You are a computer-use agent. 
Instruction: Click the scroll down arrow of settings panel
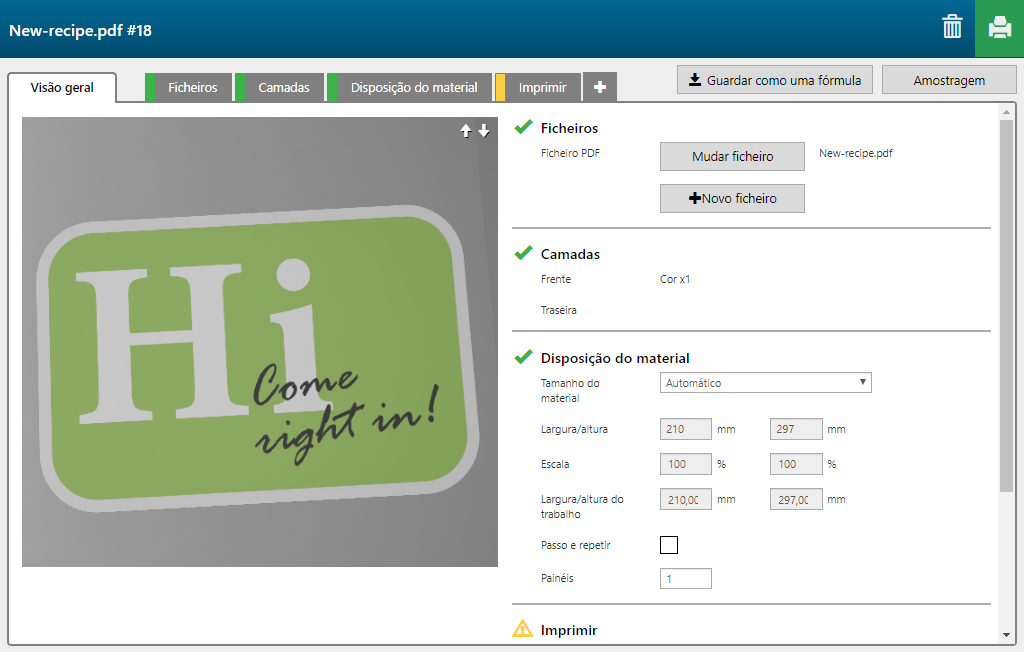1005,634
